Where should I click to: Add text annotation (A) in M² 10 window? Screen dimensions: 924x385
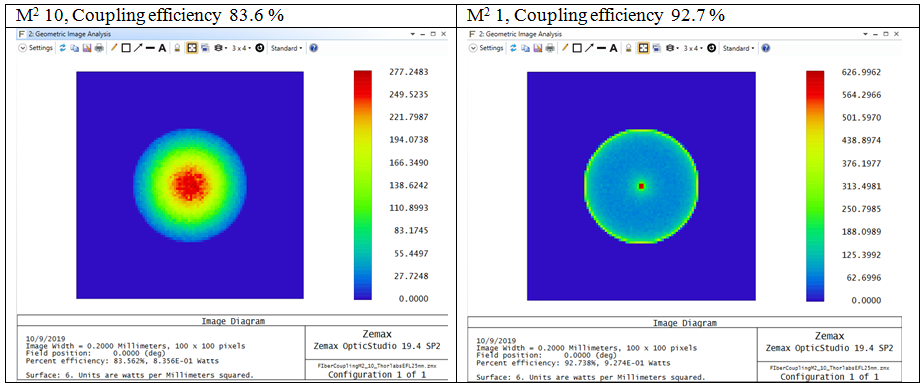pyautogui.click(x=162, y=48)
